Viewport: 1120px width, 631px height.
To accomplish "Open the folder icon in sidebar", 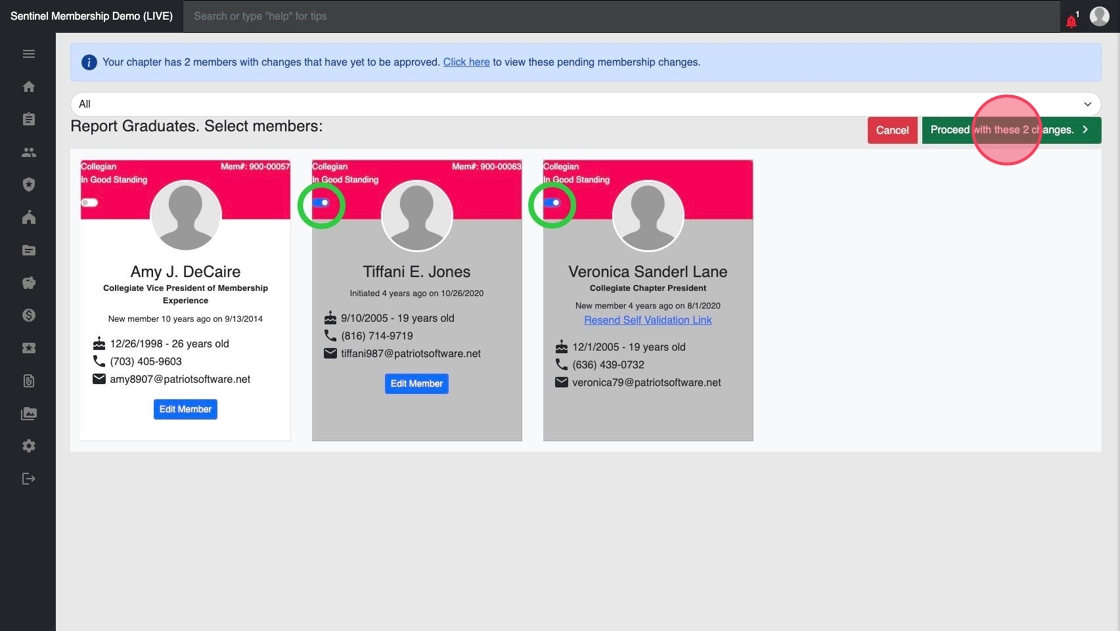I will point(29,250).
